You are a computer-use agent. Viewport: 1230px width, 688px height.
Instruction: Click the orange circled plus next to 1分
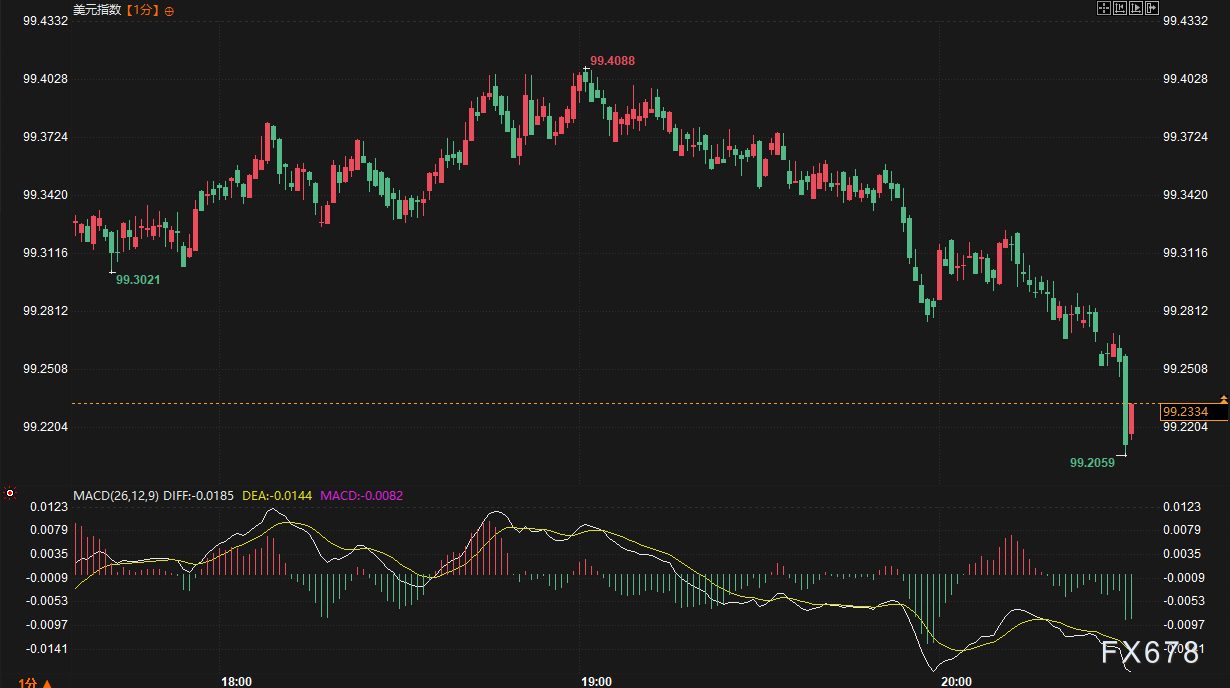(168, 11)
